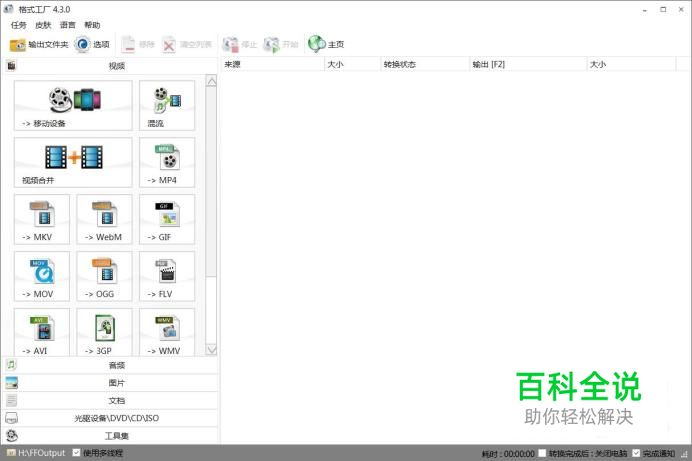
Task: Click the first 大小 size column header
Action: pos(353,64)
